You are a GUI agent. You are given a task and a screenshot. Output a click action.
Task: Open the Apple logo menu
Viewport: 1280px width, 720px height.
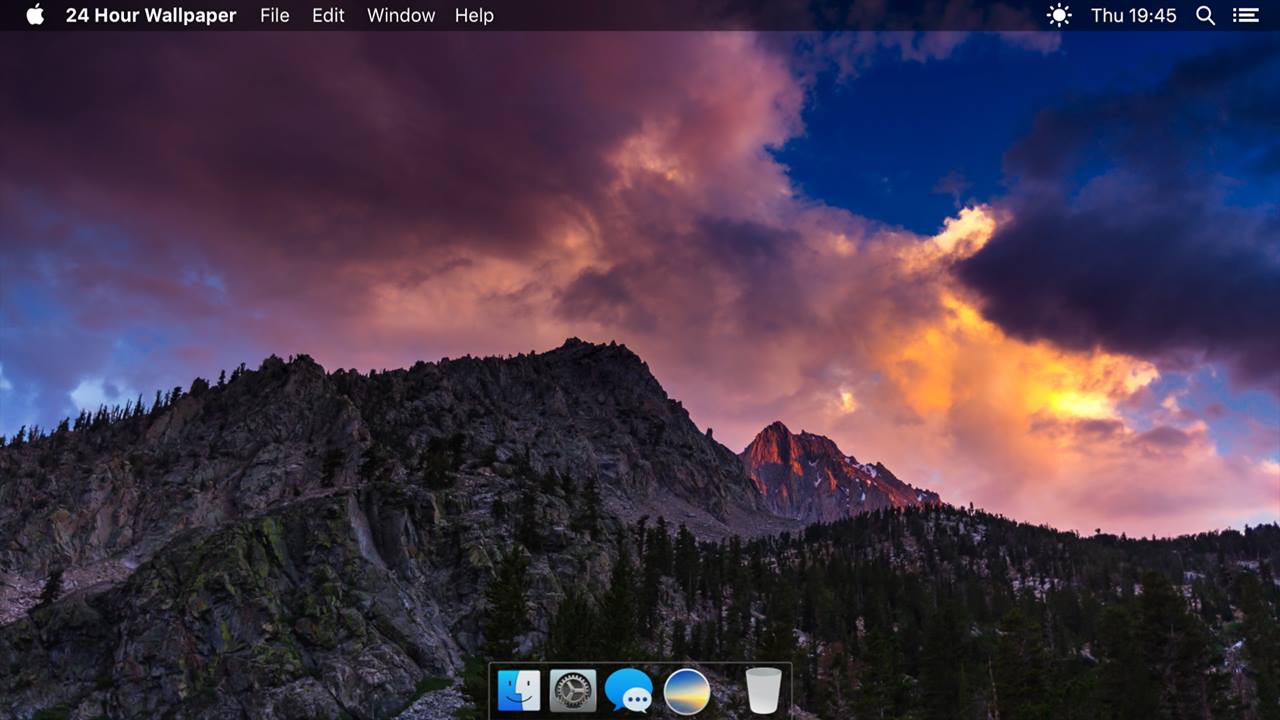(x=35, y=15)
